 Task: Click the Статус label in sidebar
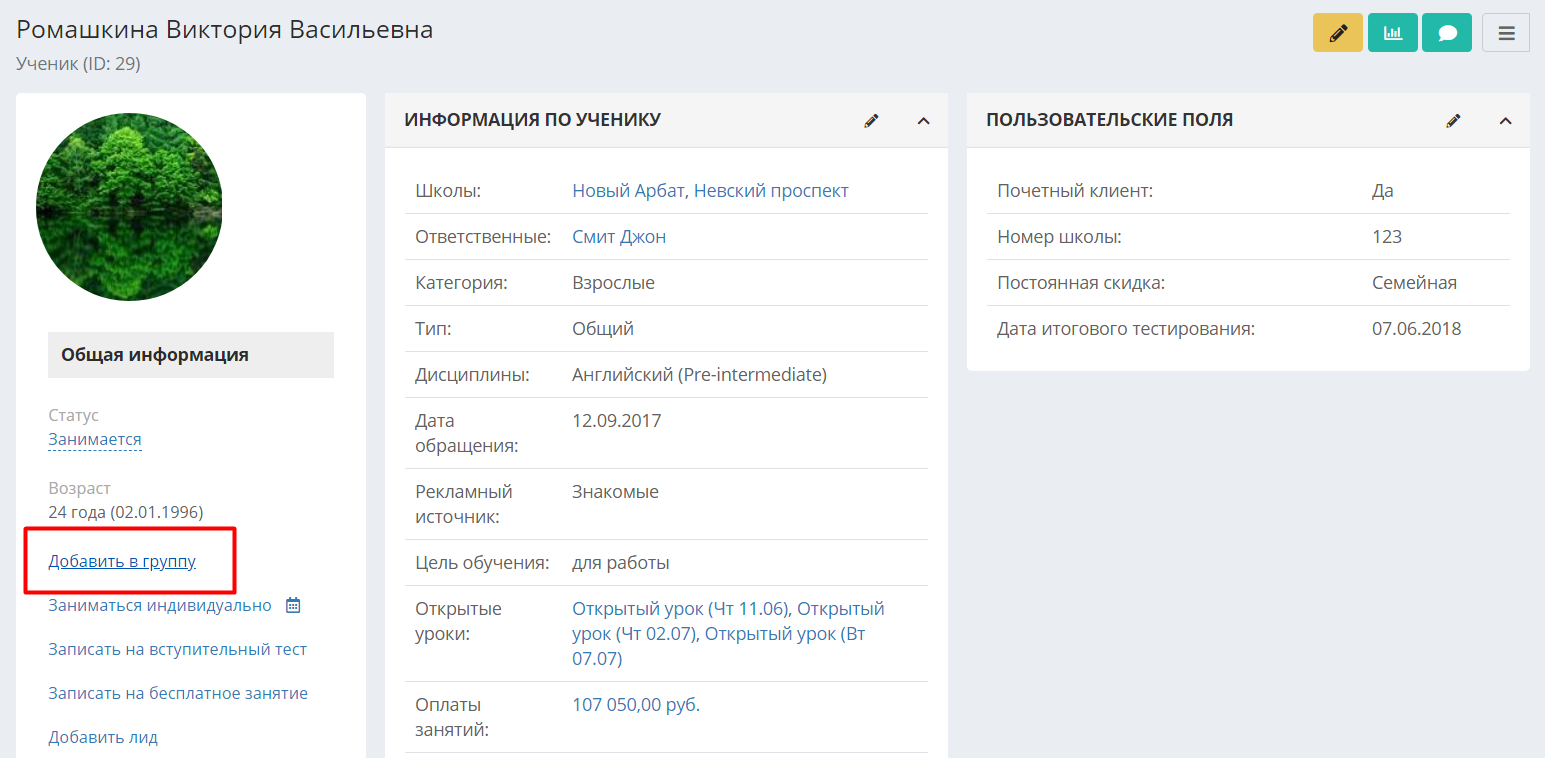pyautogui.click(x=74, y=415)
